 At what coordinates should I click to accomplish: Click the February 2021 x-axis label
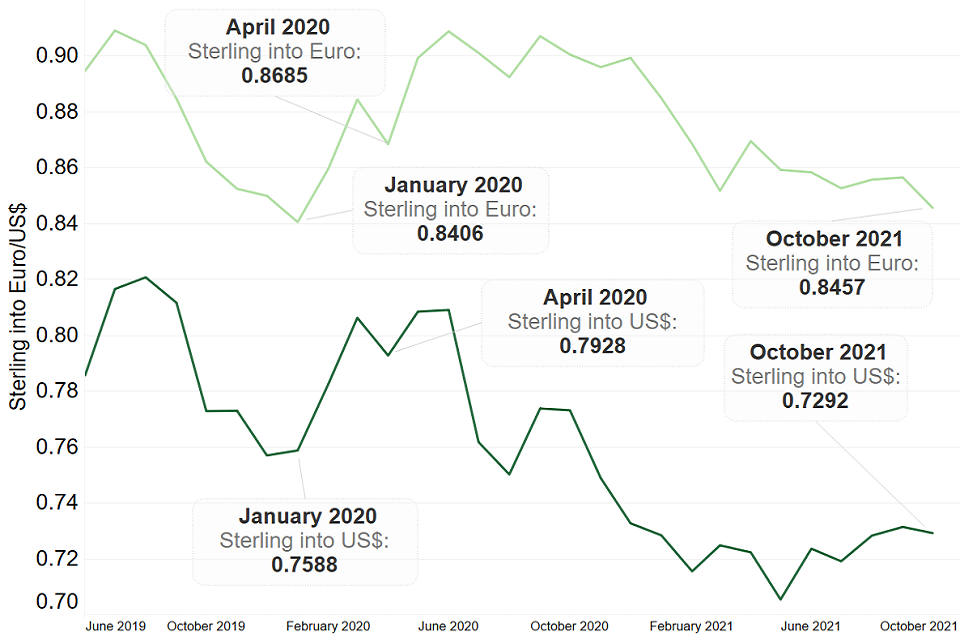[x=690, y=627]
